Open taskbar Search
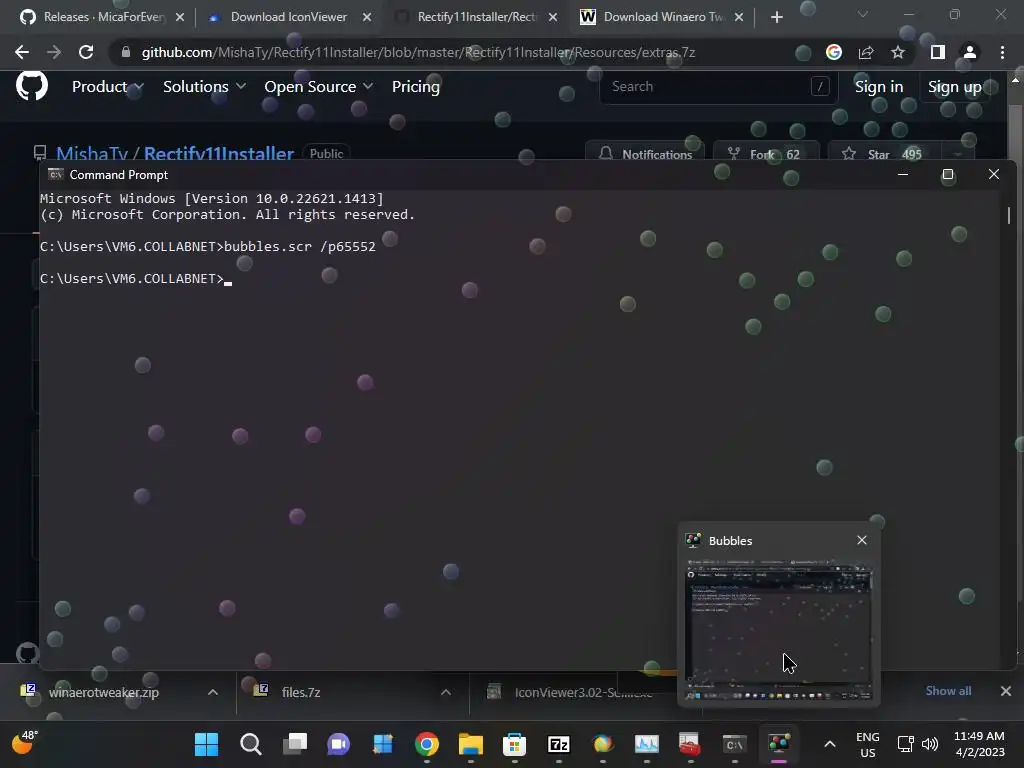 click(251, 744)
